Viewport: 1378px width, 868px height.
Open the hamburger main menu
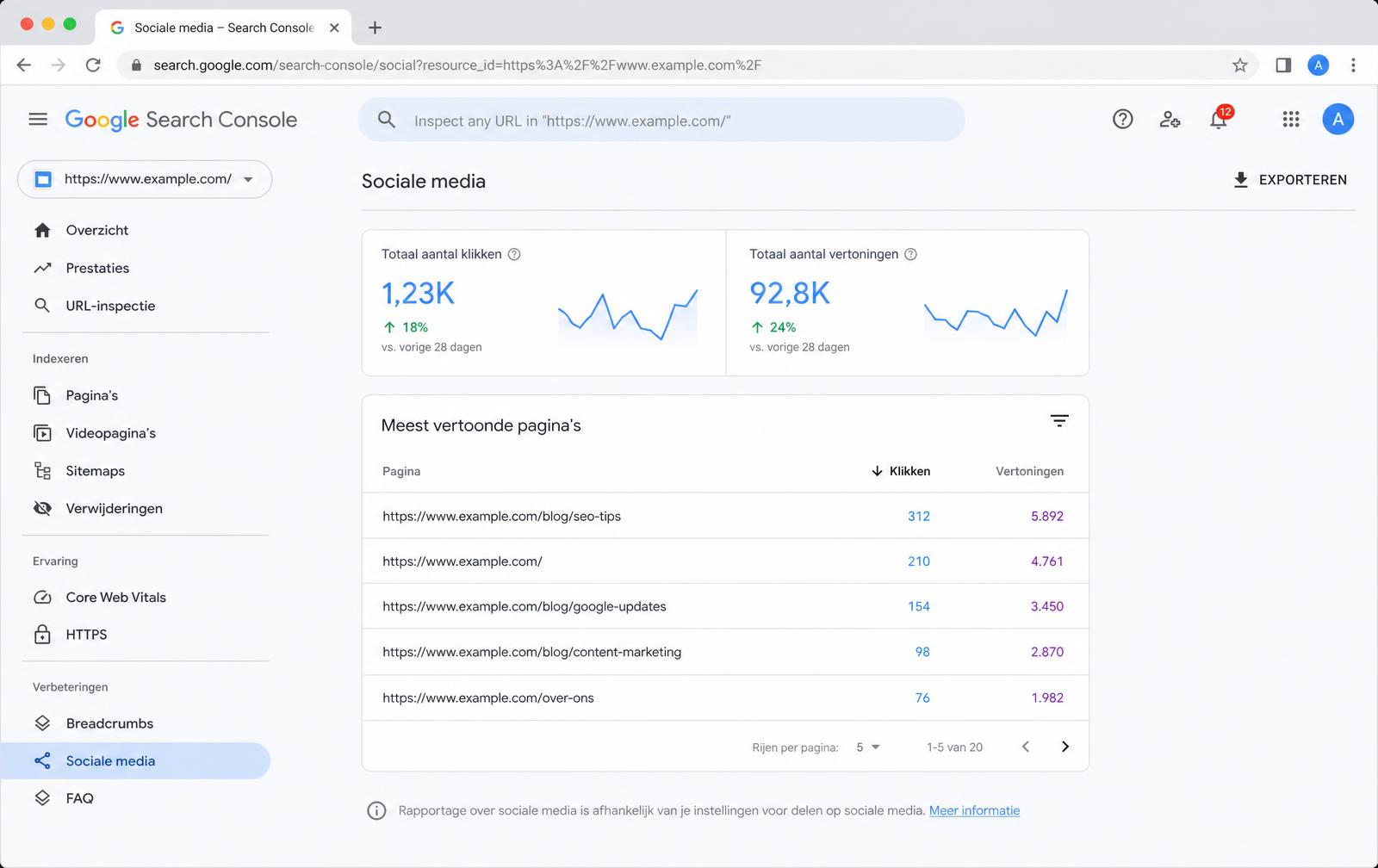[38, 120]
